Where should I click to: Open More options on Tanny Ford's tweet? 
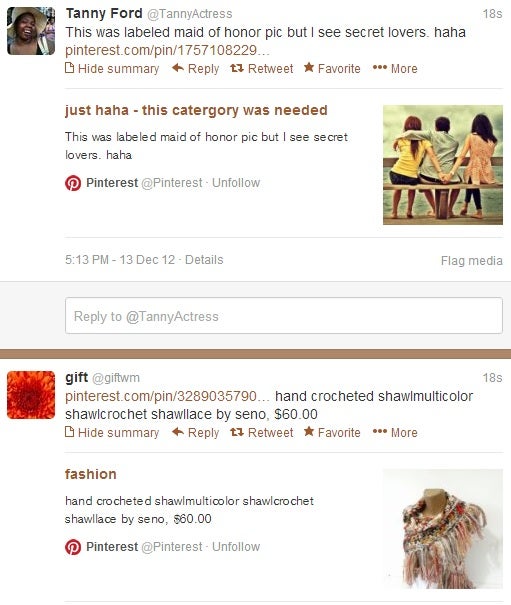point(395,69)
